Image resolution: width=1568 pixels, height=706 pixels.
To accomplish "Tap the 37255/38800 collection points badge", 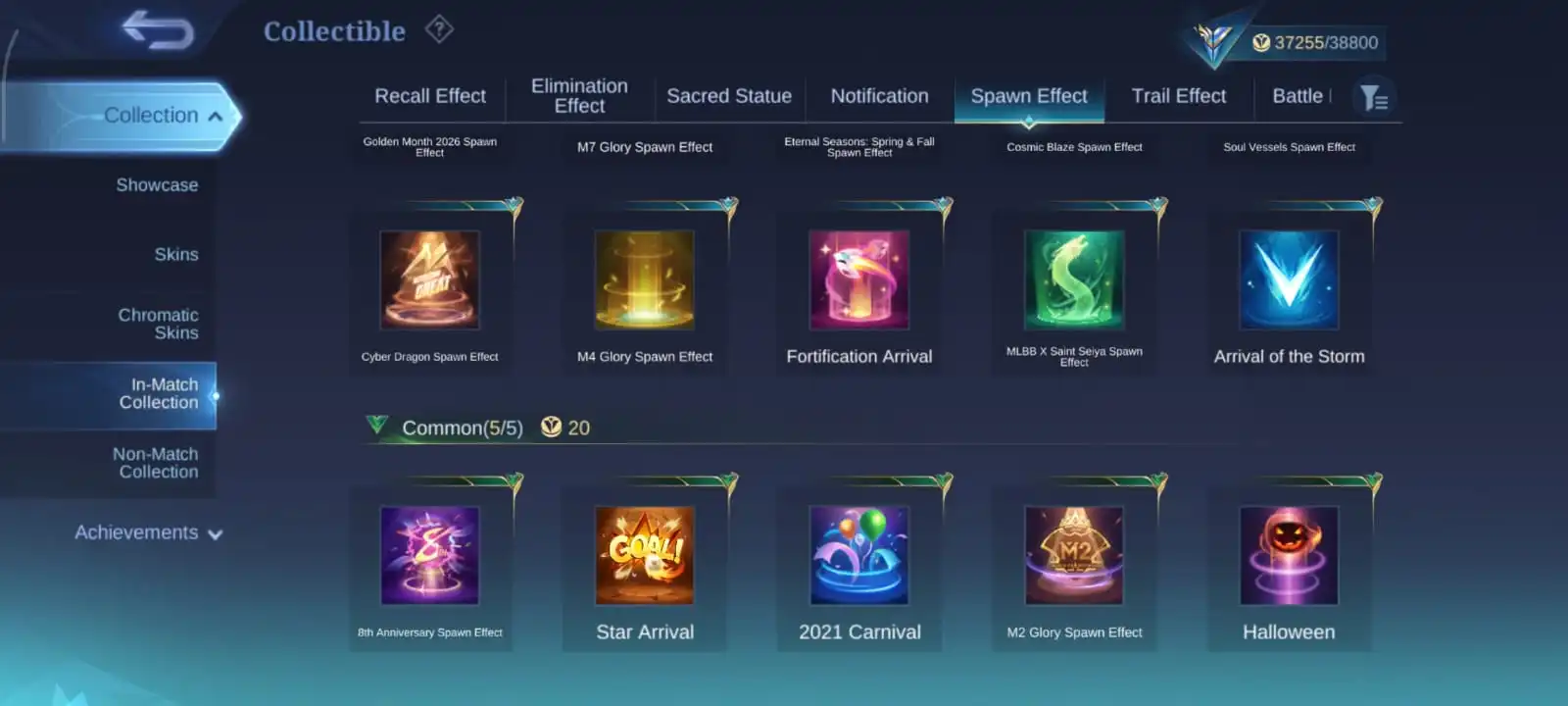I will click(x=1314, y=42).
